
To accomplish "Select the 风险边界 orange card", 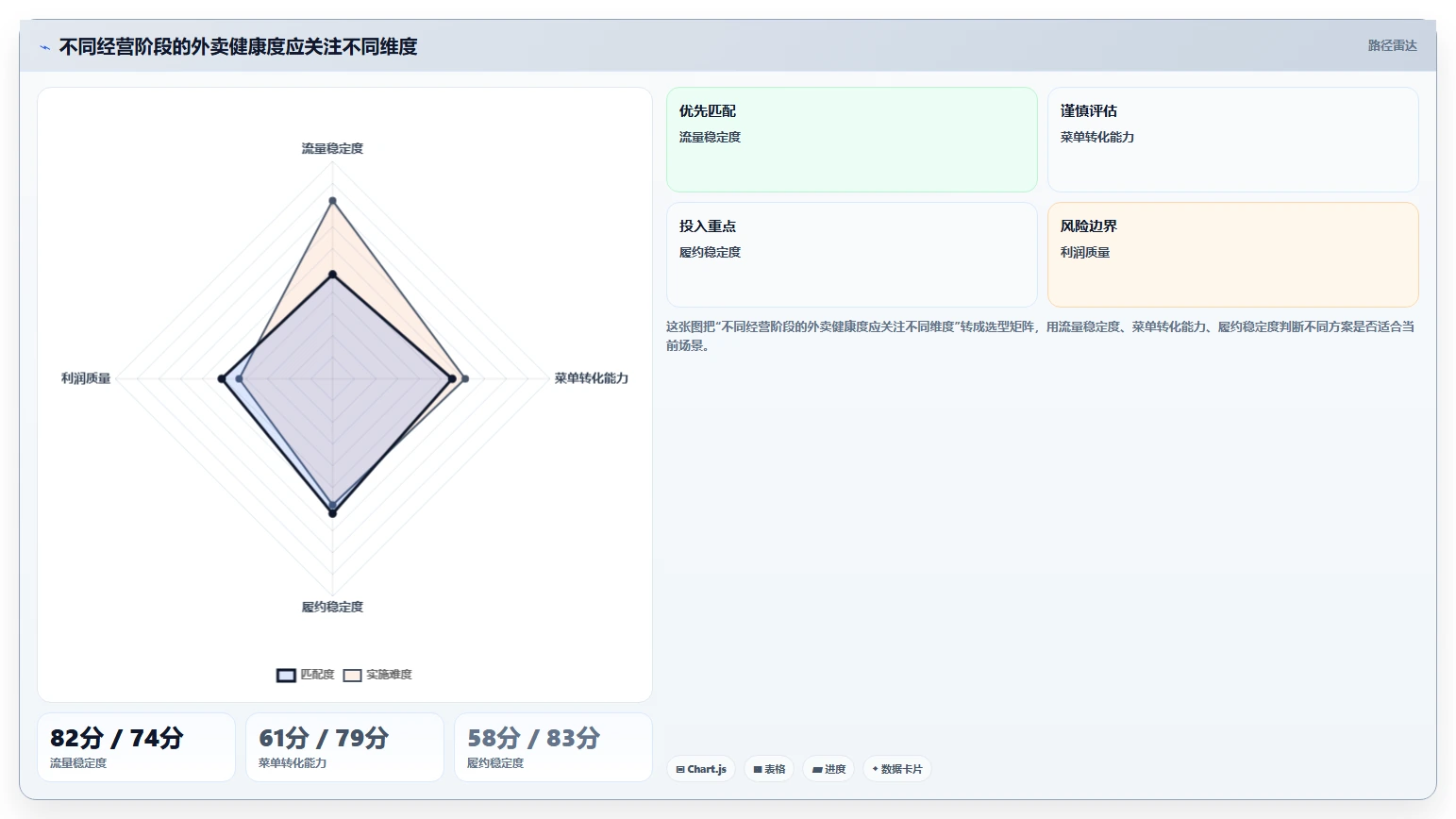I will (x=1232, y=255).
